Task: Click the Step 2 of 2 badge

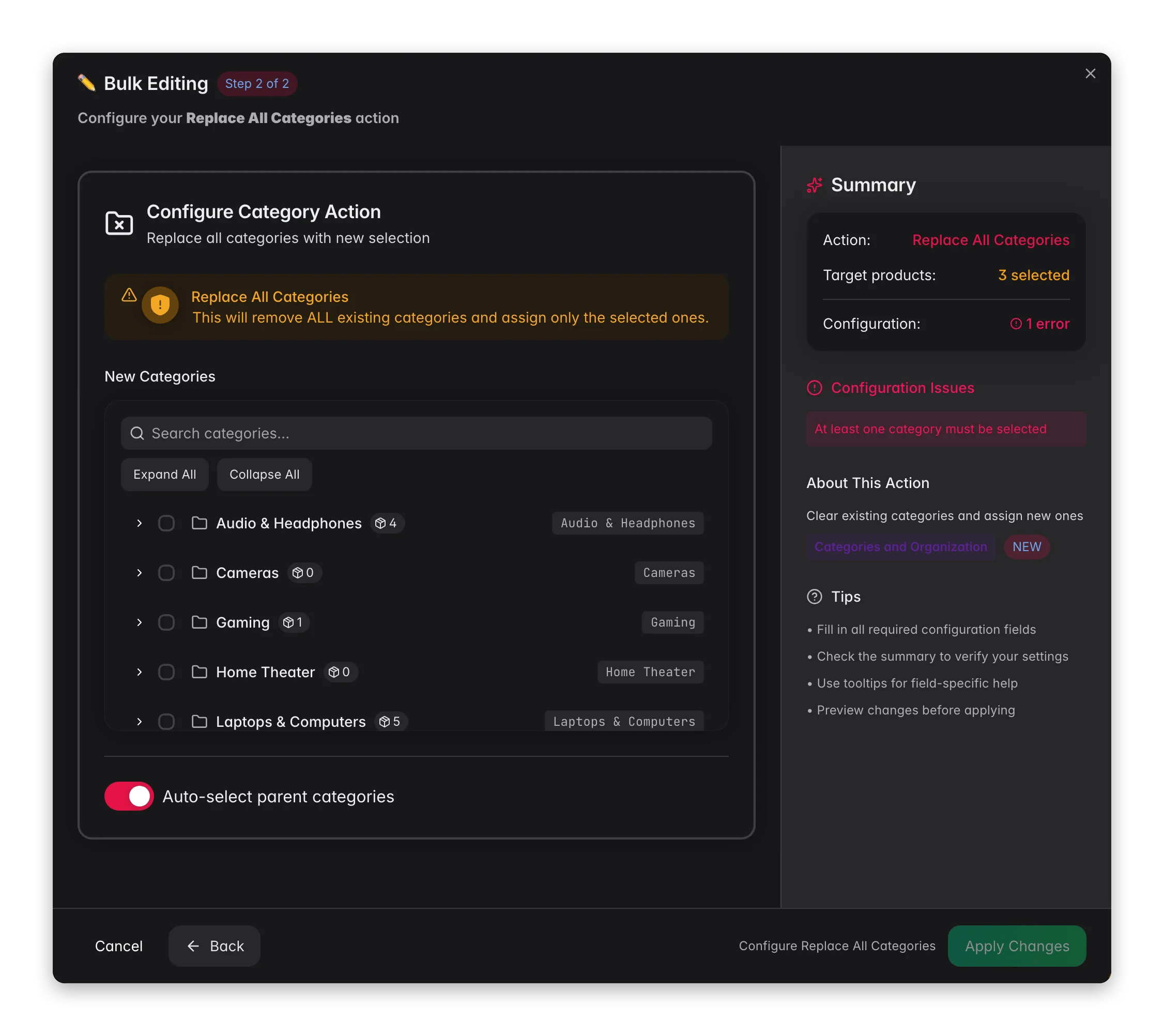Action: [257, 84]
